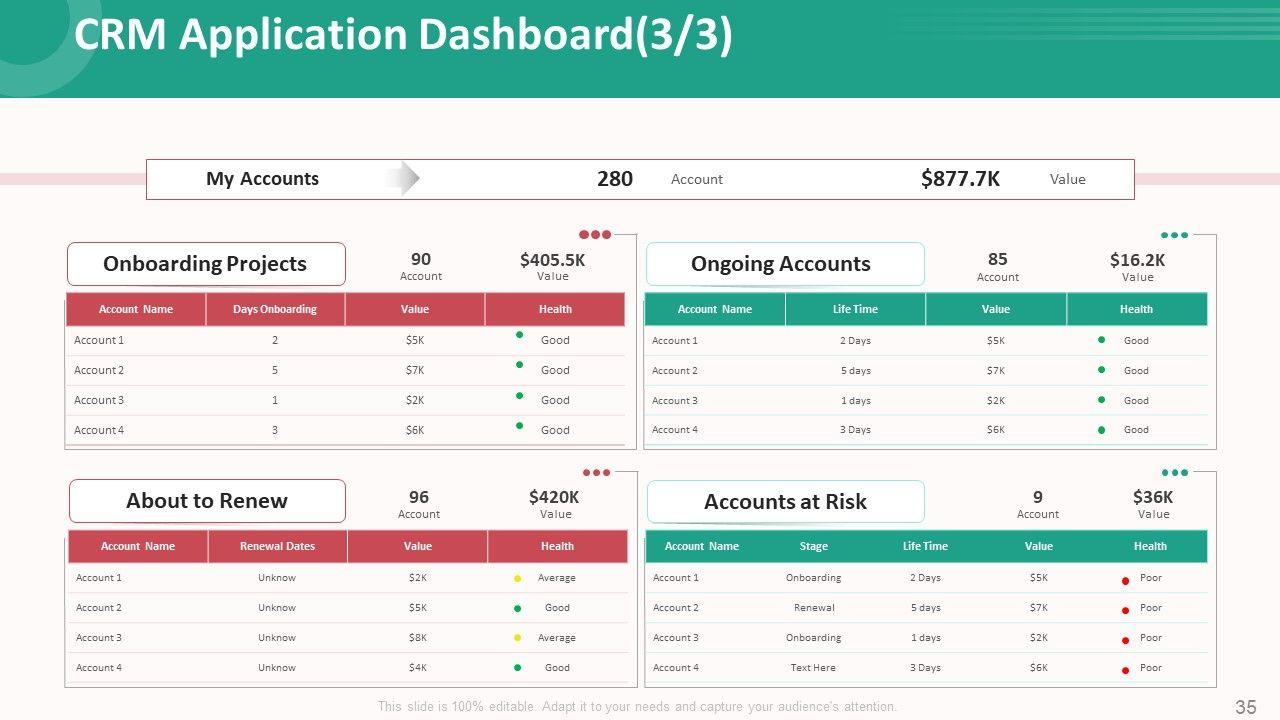Viewport: 1280px width, 720px height.
Task: Select the Ongoing Accounts title box
Action: 785,264
